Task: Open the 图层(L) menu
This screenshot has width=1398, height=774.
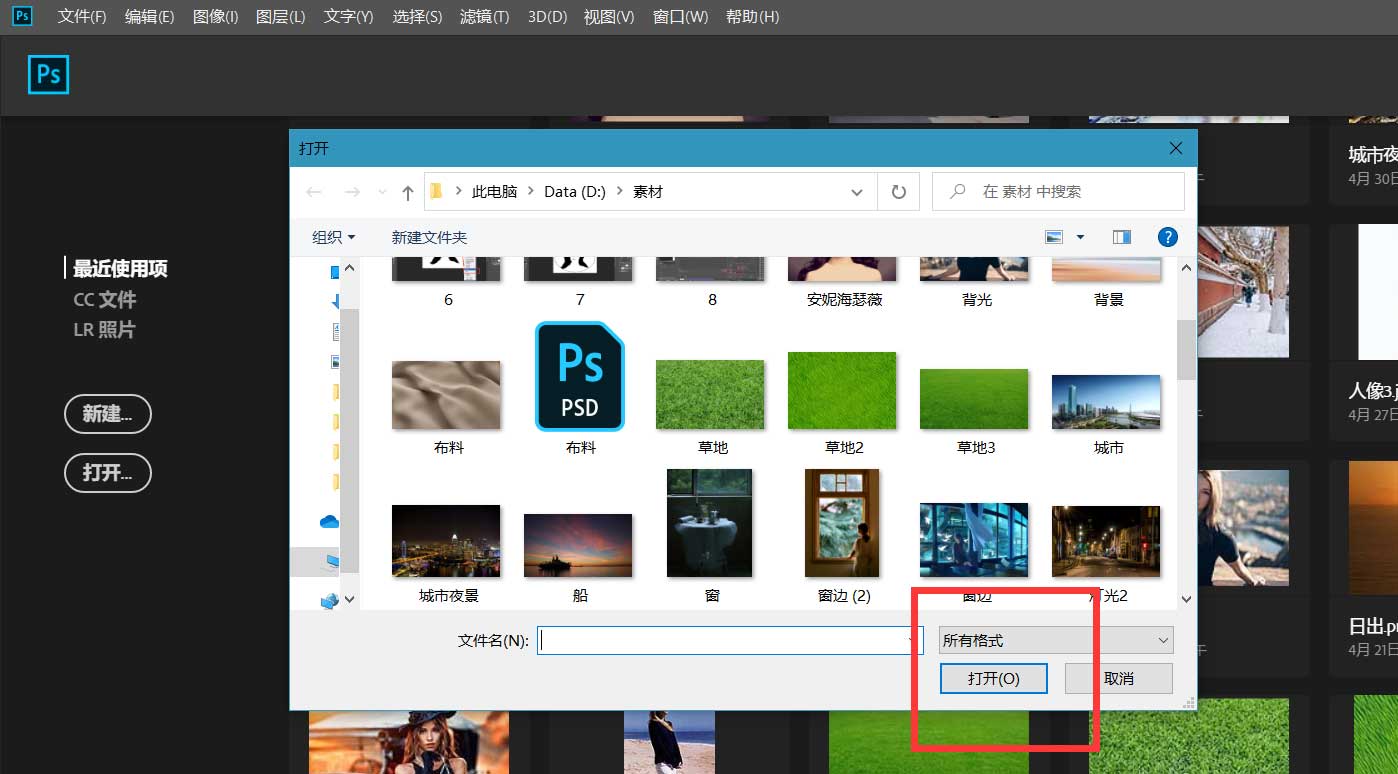Action: click(281, 17)
